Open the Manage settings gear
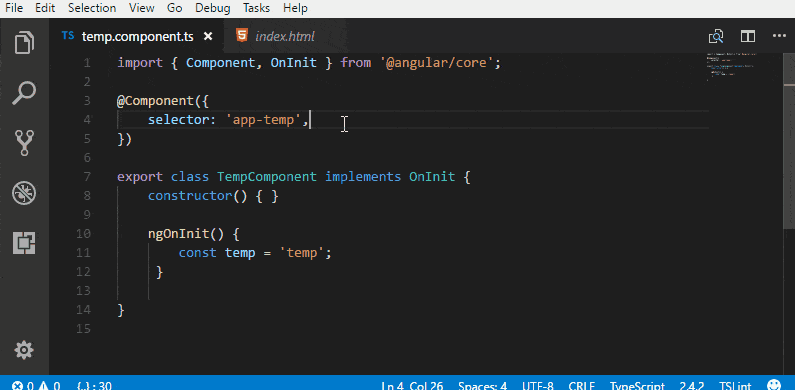 click(x=24, y=350)
